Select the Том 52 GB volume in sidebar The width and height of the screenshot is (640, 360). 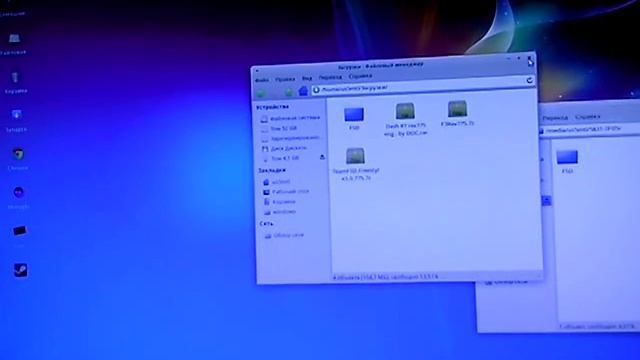point(280,129)
